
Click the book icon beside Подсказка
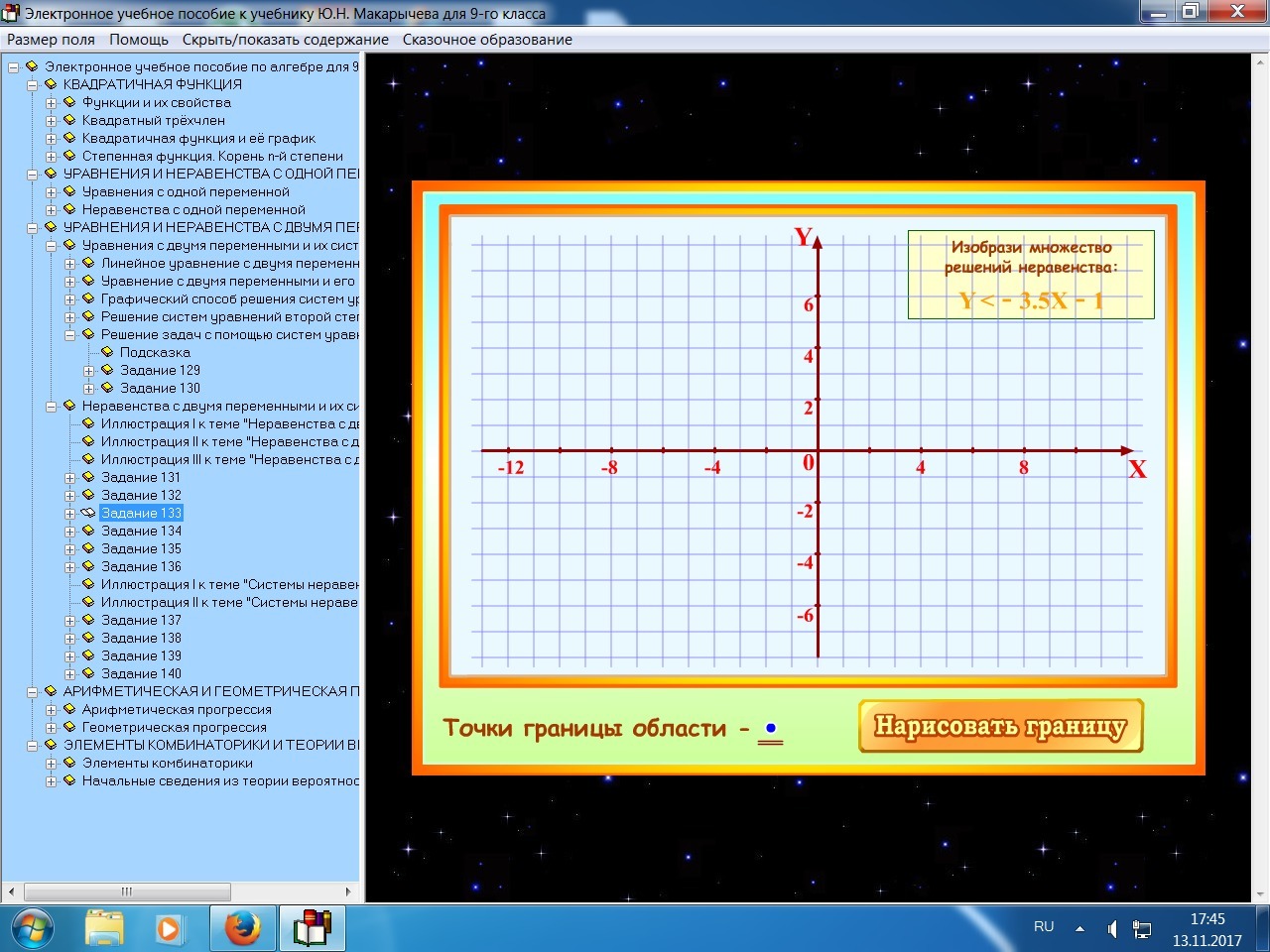(x=107, y=352)
